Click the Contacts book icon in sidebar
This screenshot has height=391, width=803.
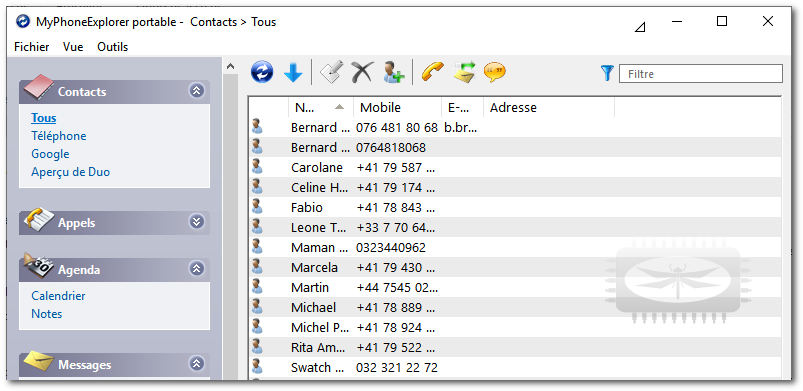[x=39, y=88]
